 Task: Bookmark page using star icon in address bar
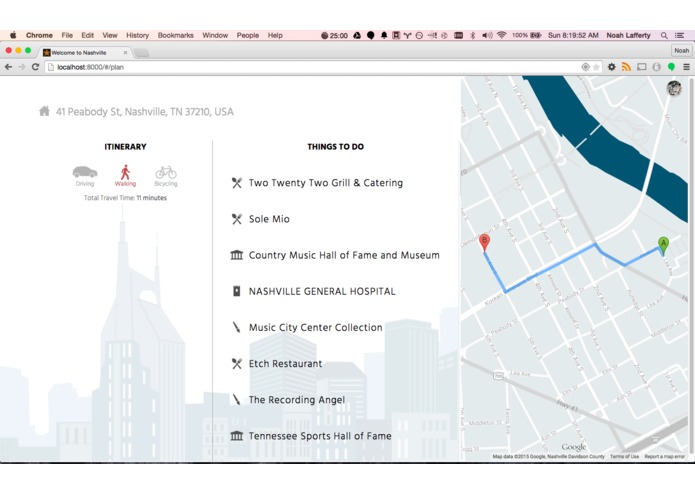[x=596, y=67]
